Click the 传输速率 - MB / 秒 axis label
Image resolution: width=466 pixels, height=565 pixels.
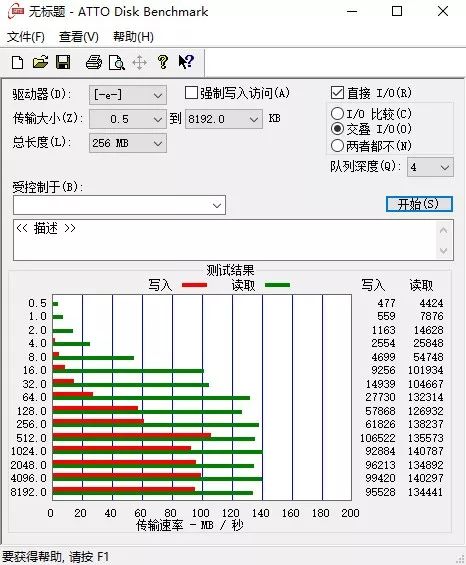[190, 525]
